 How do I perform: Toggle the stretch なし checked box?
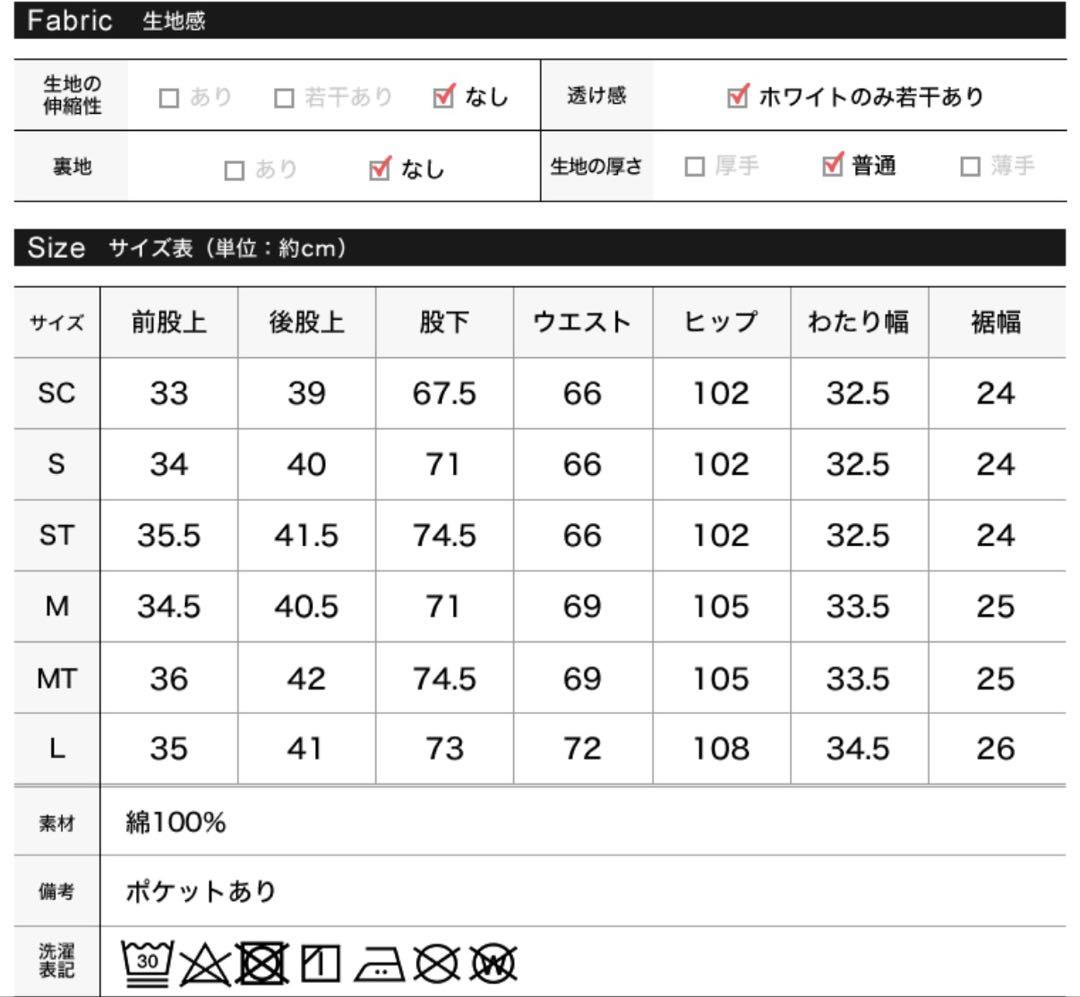point(444,96)
